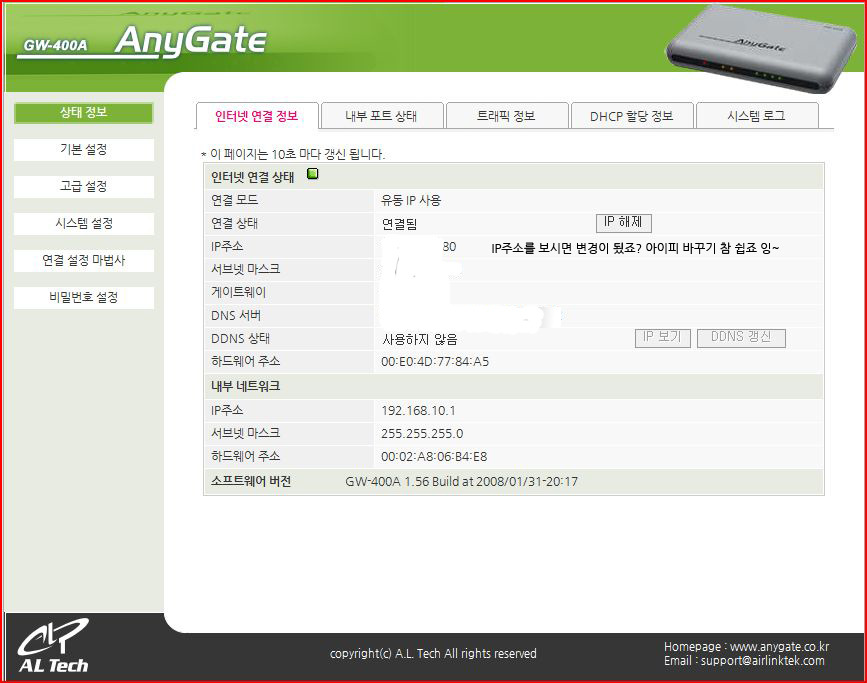Show the 시스템 로그 tab
This screenshot has height=683, width=867.
tap(756, 116)
